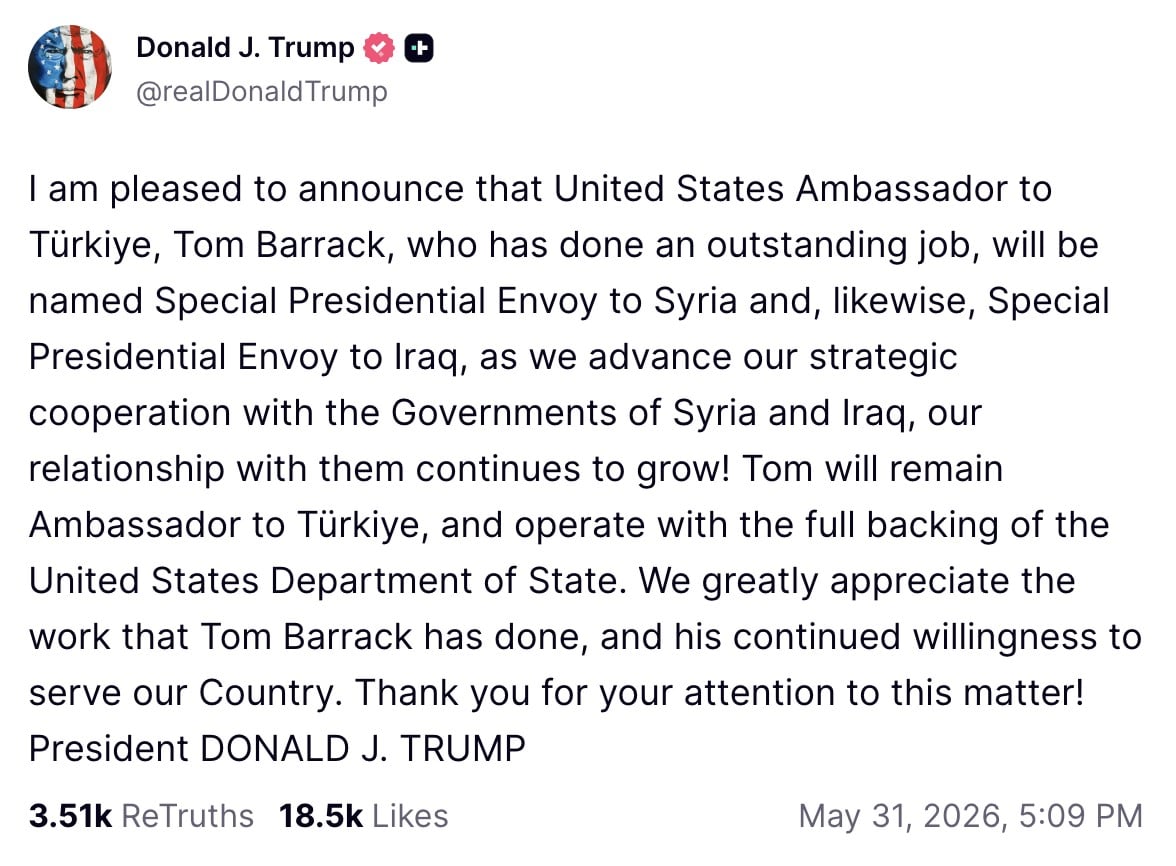Click the "Tom will remain" phrase
Image resolution: width=1176 pixels, height=866 pixels.
(x=872, y=469)
